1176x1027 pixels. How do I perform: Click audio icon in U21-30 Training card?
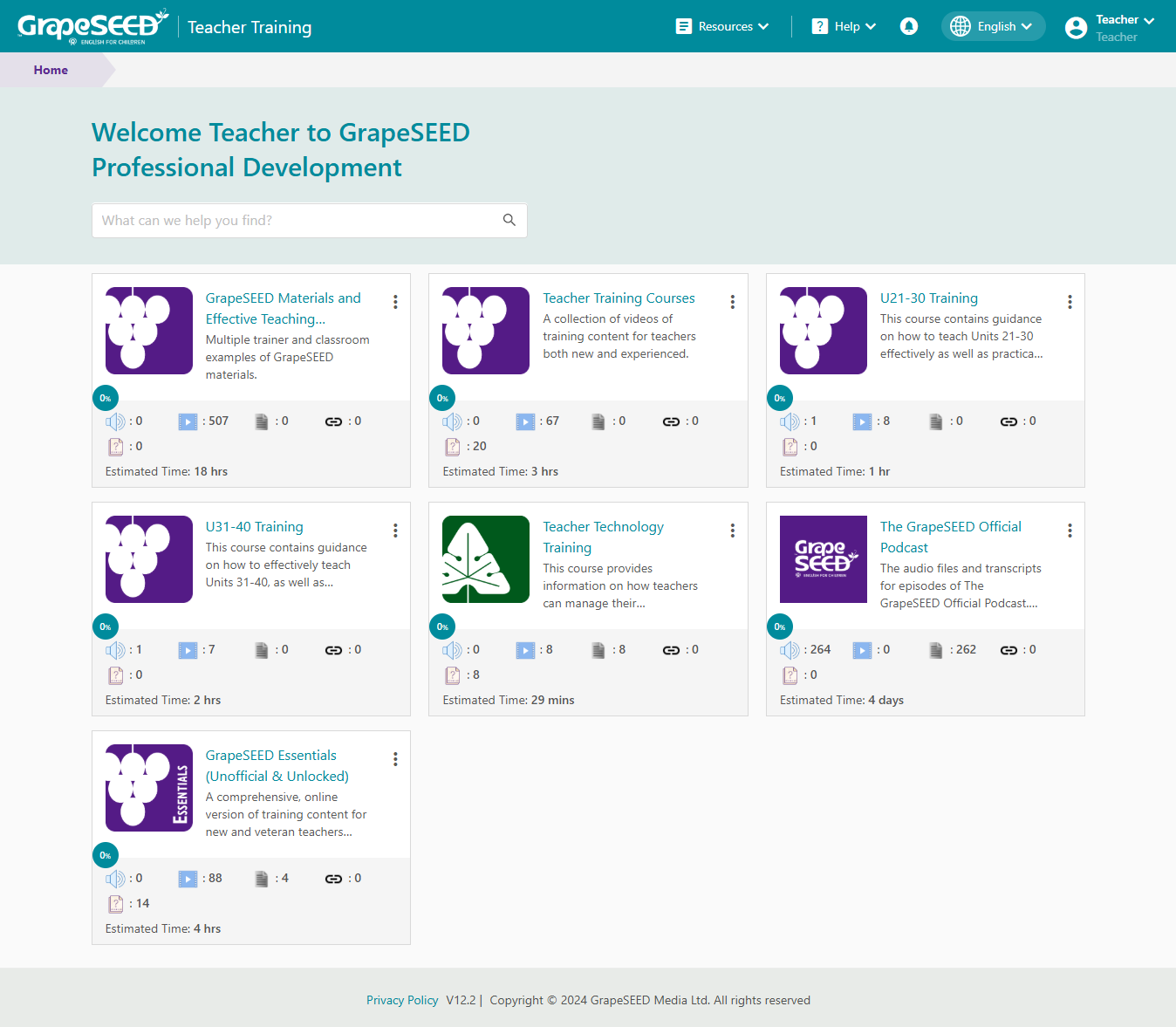790,421
